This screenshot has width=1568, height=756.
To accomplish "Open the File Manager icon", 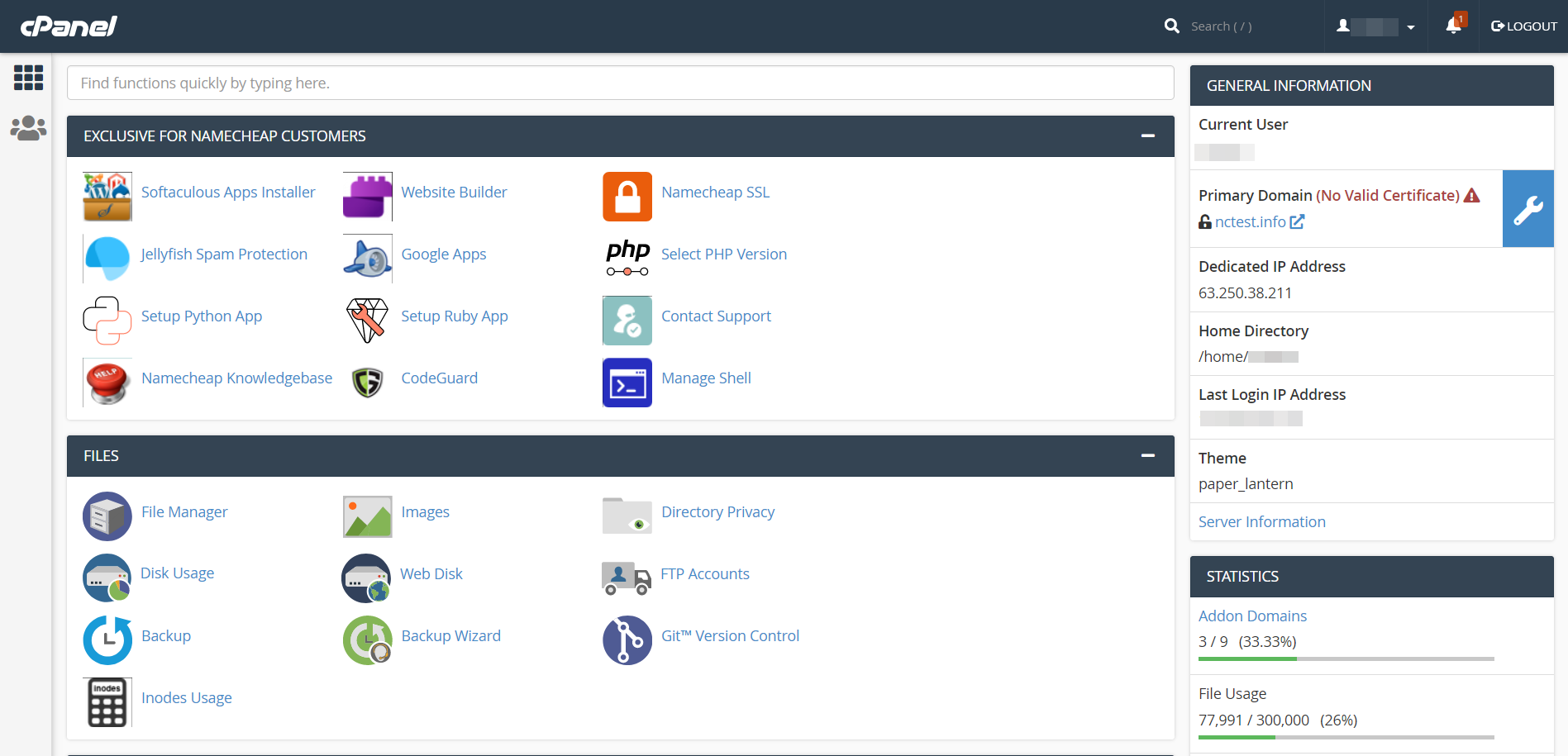I will pyautogui.click(x=107, y=516).
